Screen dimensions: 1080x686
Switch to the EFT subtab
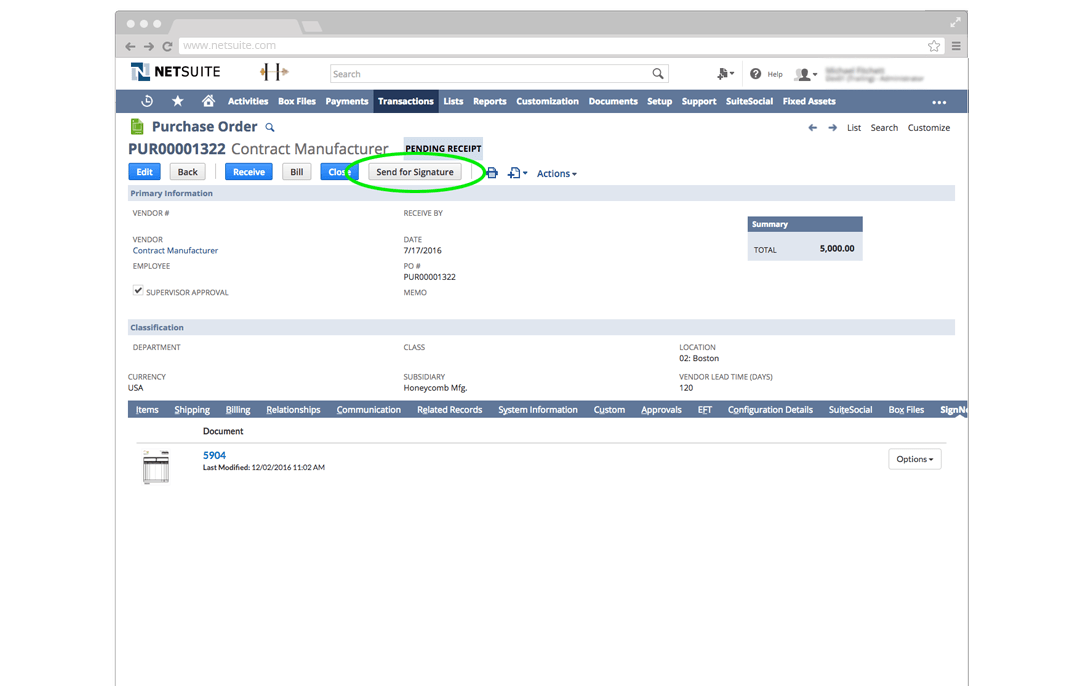(x=705, y=410)
